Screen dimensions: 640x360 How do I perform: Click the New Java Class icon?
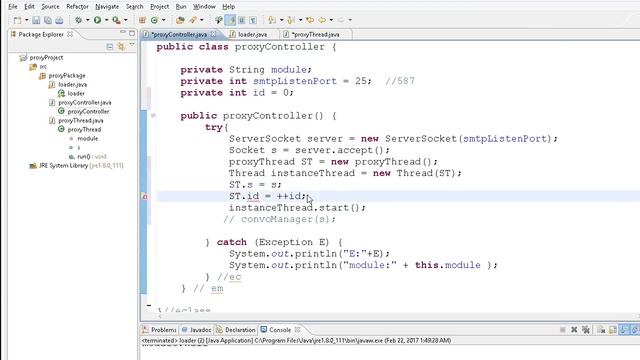pyautogui.click(x=154, y=20)
